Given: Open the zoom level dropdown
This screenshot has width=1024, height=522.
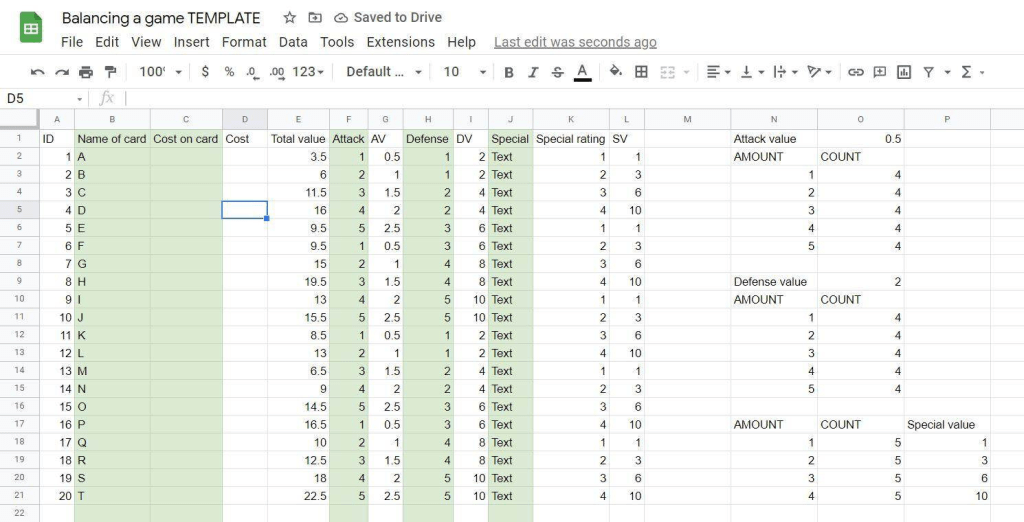Looking at the screenshot, I should (x=160, y=72).
